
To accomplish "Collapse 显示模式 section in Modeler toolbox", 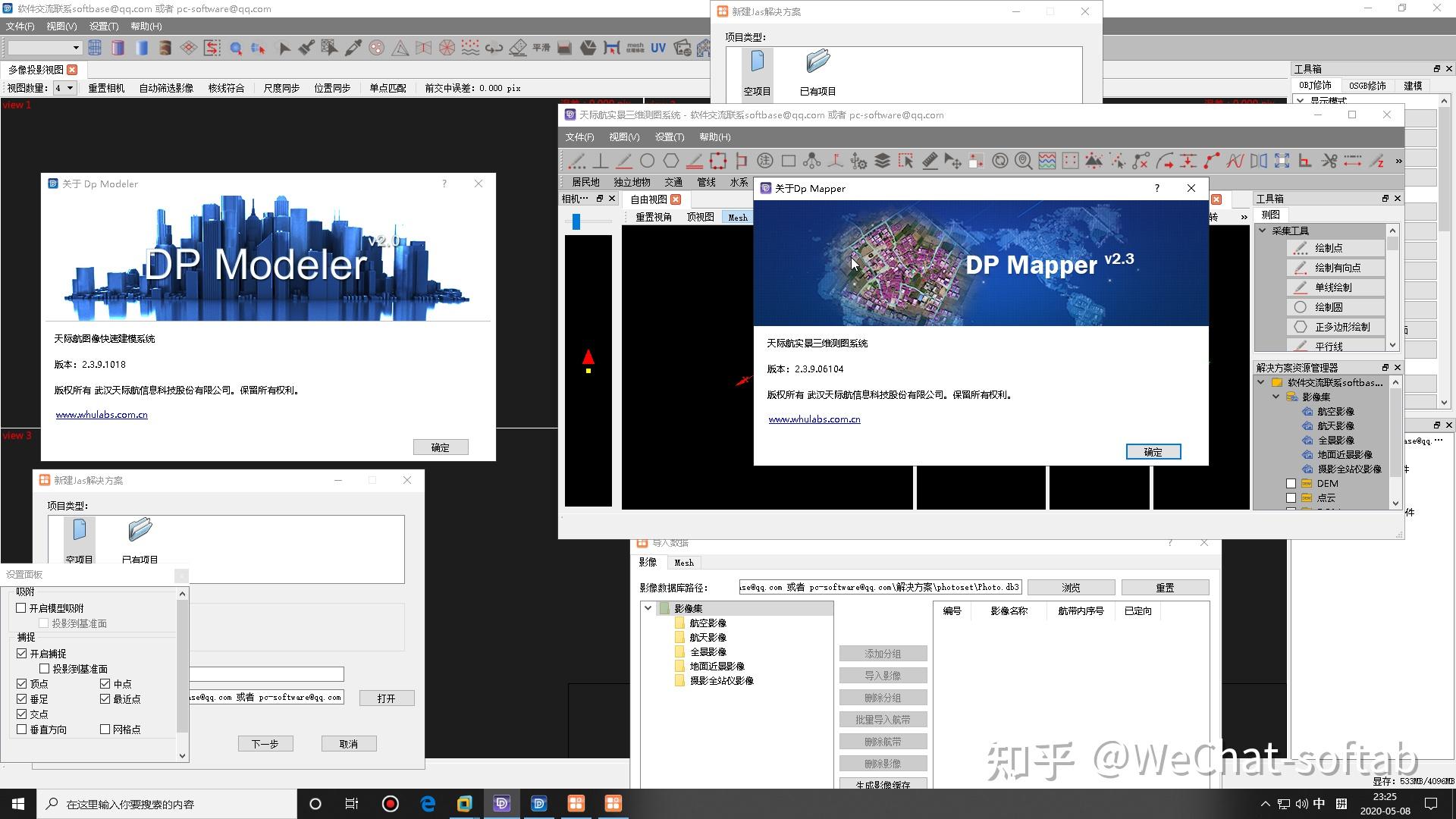I will pyautogui.click(x=1301, y=101).
